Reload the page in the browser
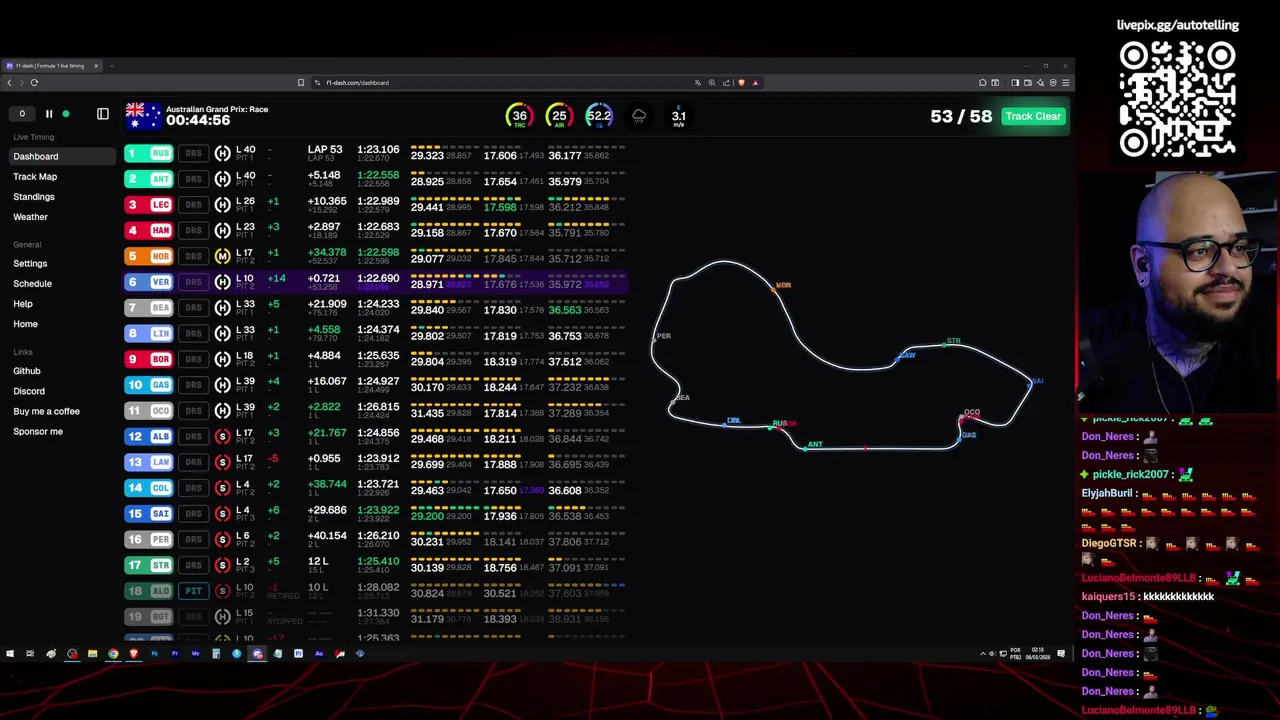The height and width of the screenshot is (720, 1280). click(x=34, y=83)
